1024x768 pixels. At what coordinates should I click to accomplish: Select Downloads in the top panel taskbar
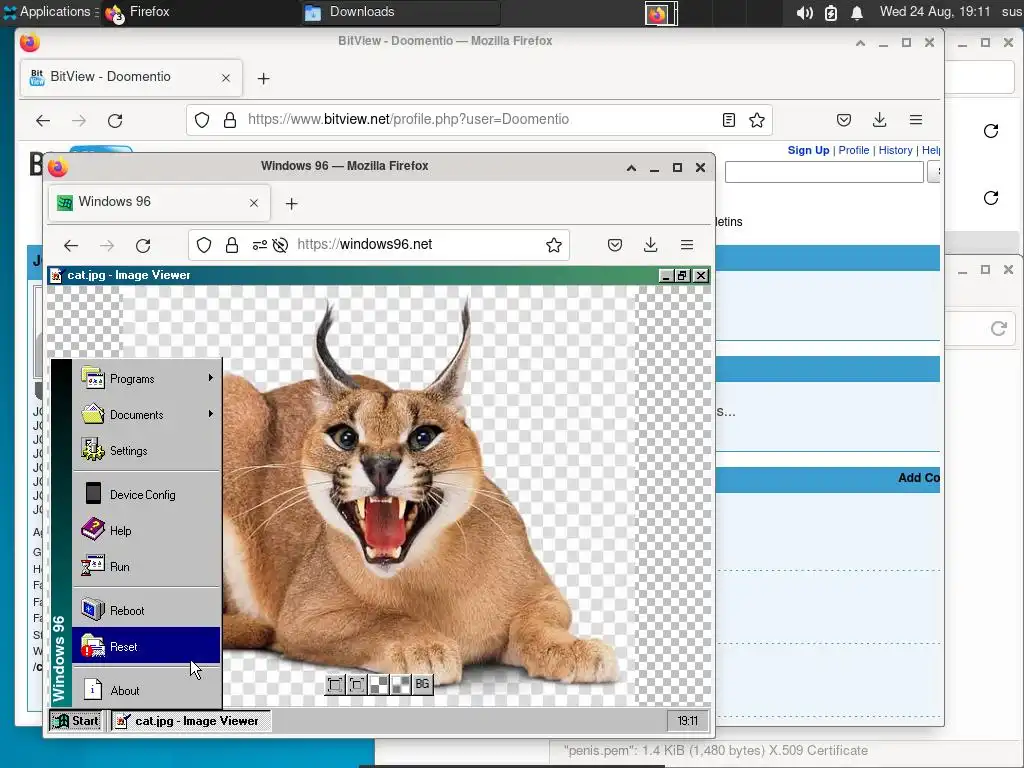398,12
